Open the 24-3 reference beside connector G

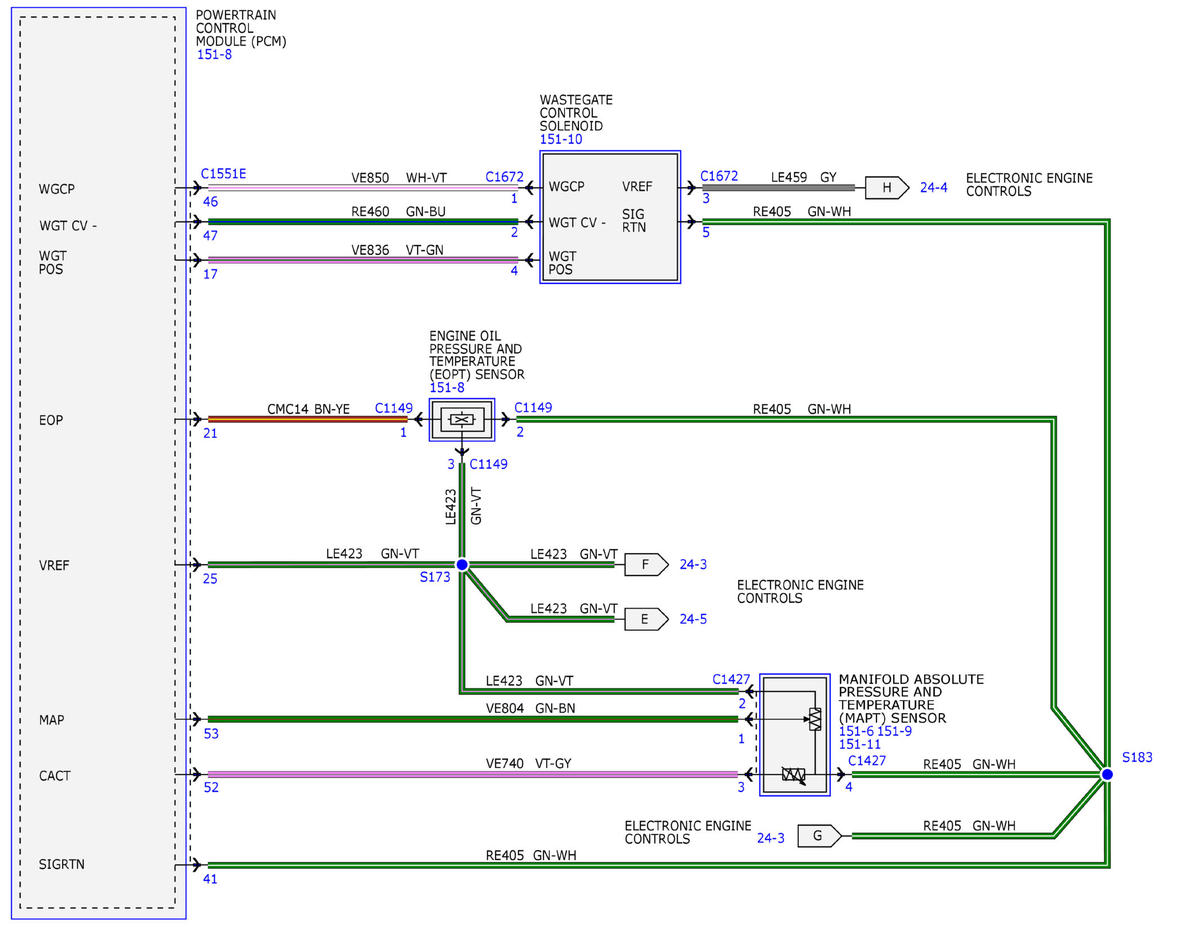[771, 838]
